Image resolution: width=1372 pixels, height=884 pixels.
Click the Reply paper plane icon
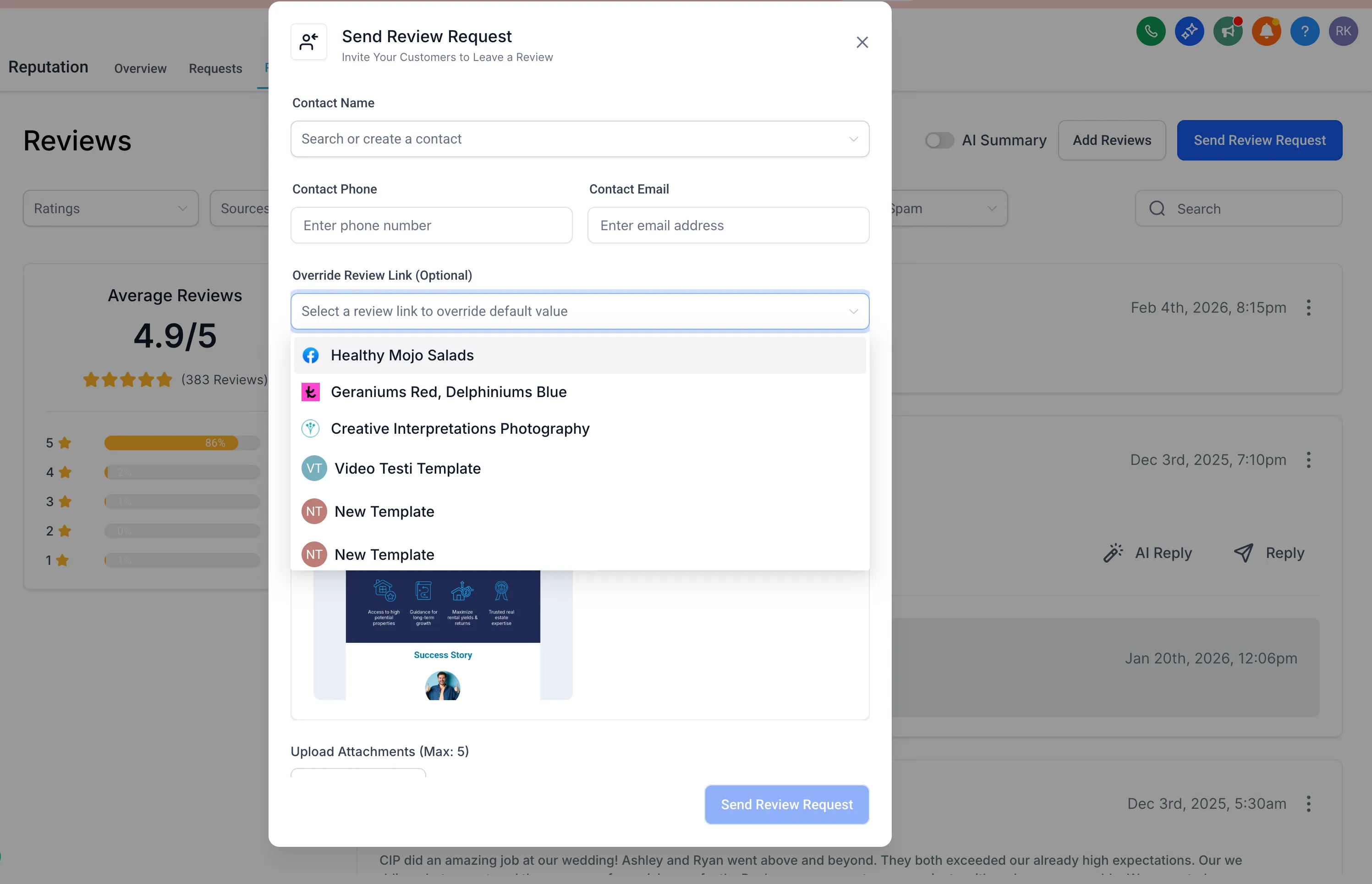tap(1244, 553)
